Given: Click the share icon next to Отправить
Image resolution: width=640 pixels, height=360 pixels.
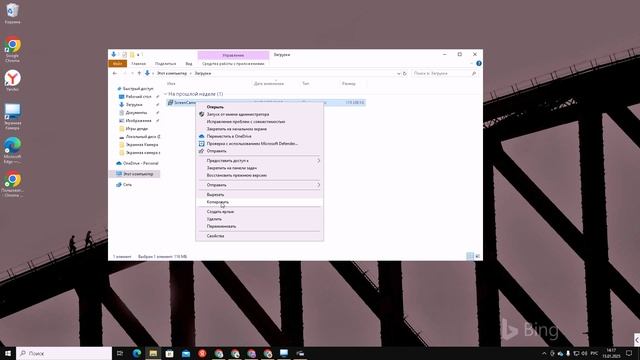Looking at the screenshot, I should pyautogui.click(x=201, y=151).
